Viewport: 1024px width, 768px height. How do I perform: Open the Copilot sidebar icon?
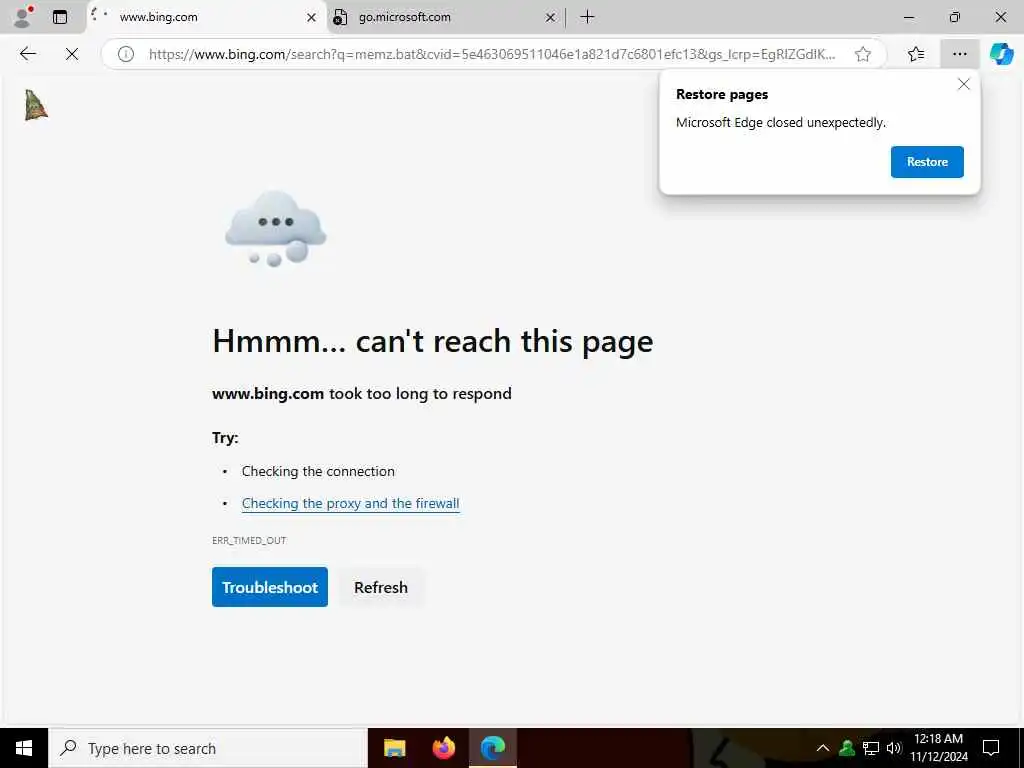pos(1001,54)
